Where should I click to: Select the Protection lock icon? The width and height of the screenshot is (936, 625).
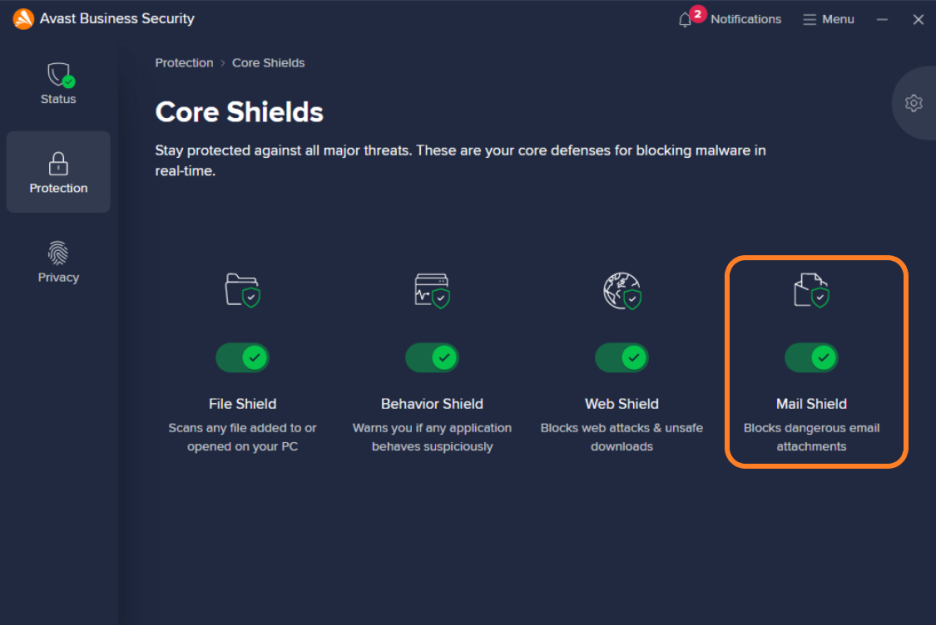[x=58, y=164]
